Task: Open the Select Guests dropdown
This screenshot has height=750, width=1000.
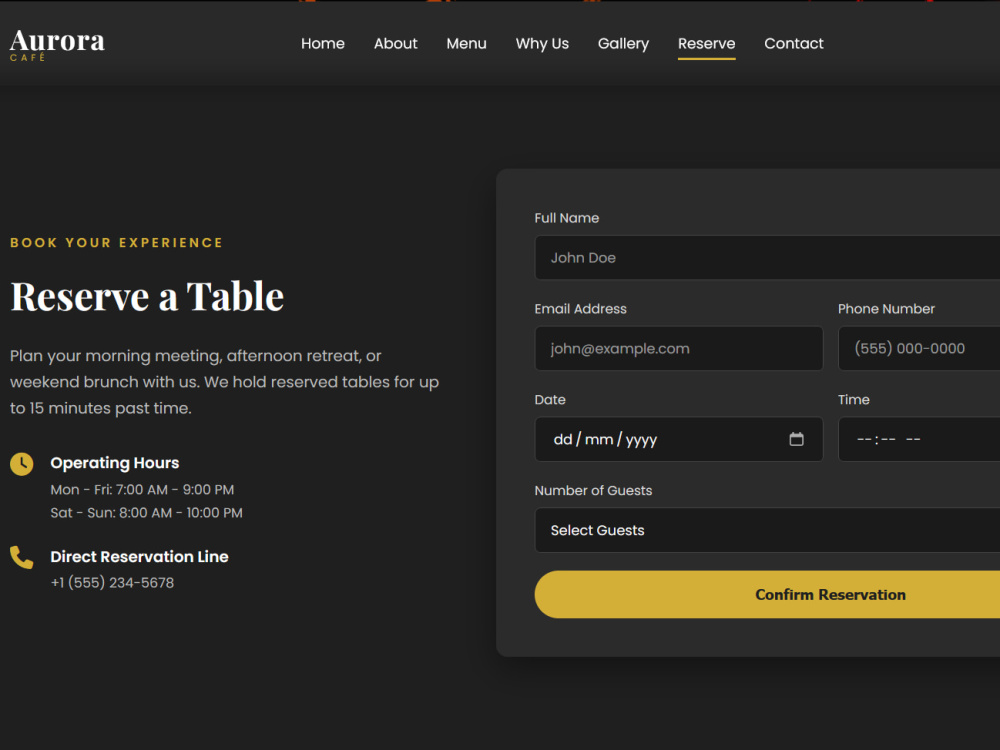Action: 767,530
